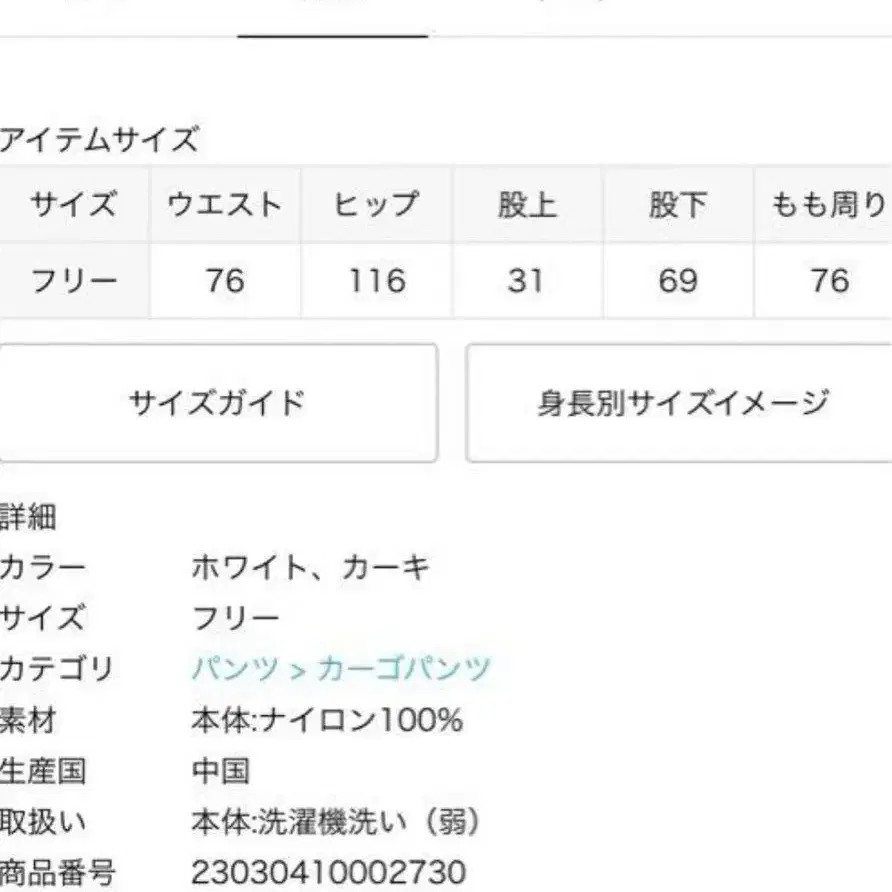
Task: Select the ヒップ column header
Action: coord(376,205)
